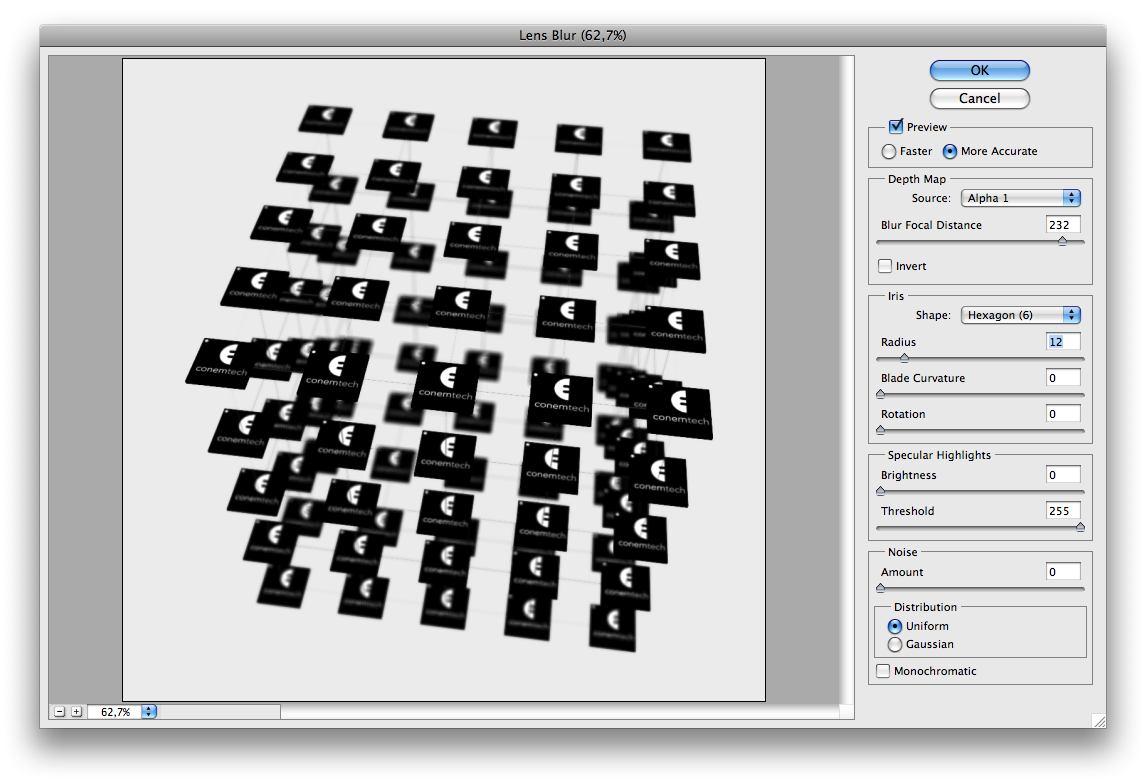Click the Rotation value field
The image size is (1146, 783).
(1063, 414)
